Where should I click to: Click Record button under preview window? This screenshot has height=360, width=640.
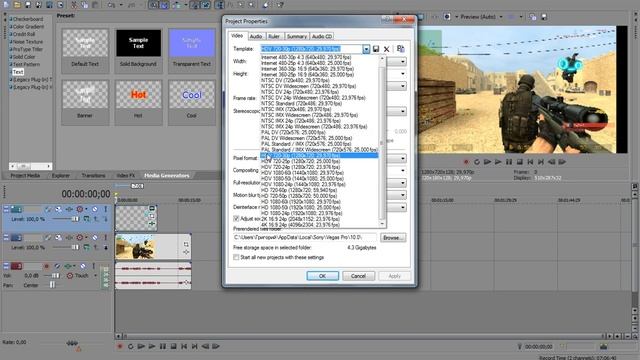[466, 162]
